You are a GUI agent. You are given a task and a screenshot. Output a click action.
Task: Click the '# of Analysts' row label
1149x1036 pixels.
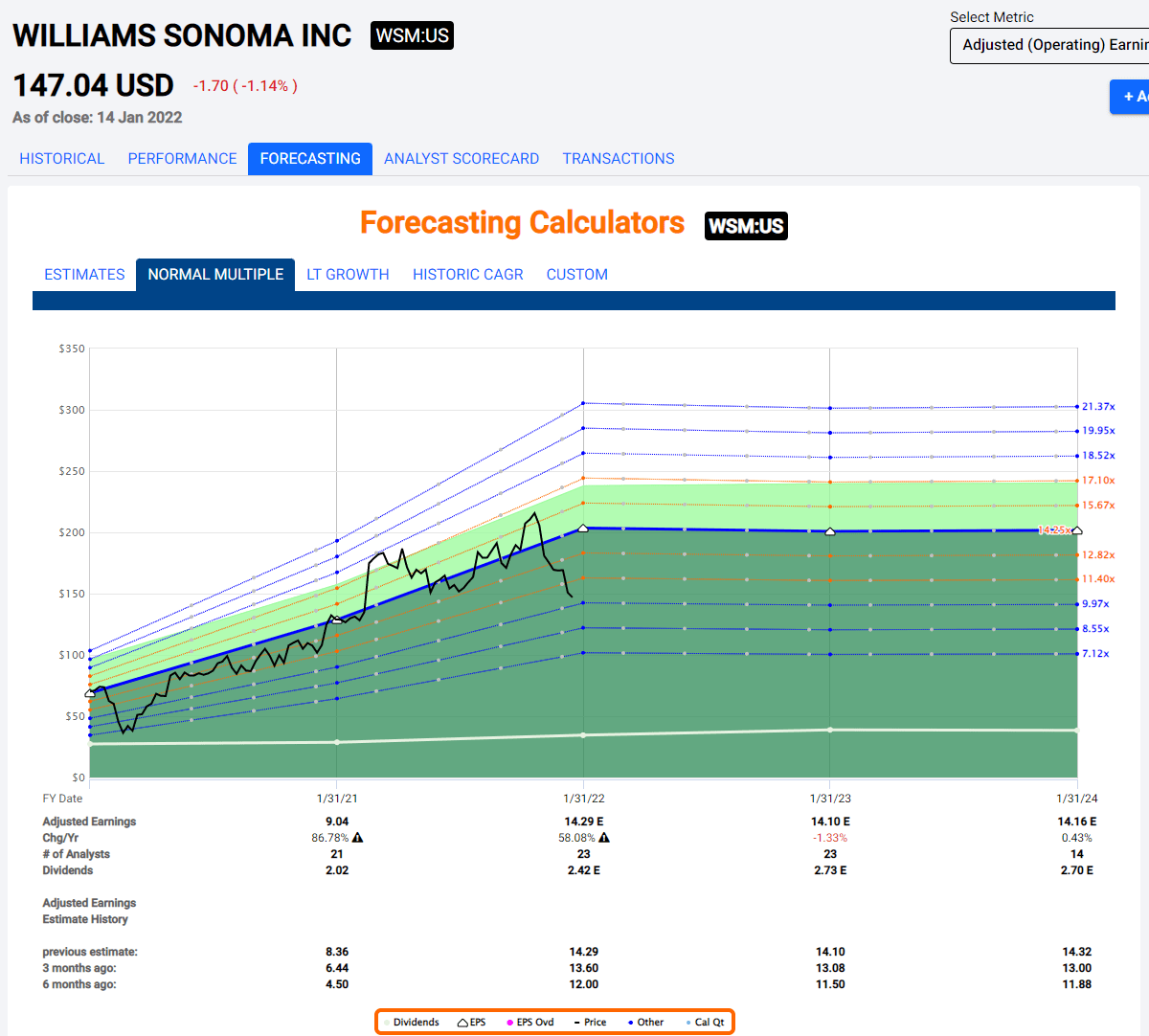tap(76, 854)
